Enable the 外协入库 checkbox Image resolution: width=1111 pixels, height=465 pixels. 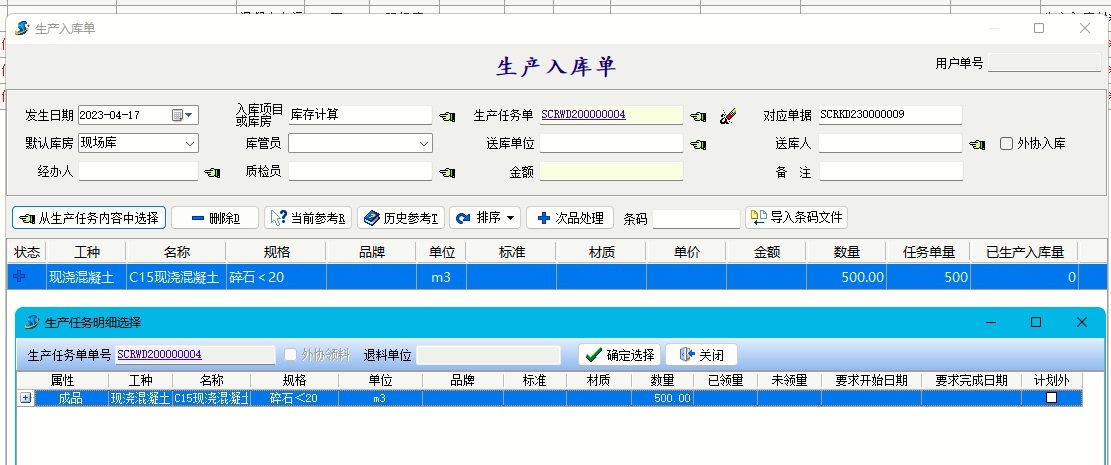[1007, 144]
